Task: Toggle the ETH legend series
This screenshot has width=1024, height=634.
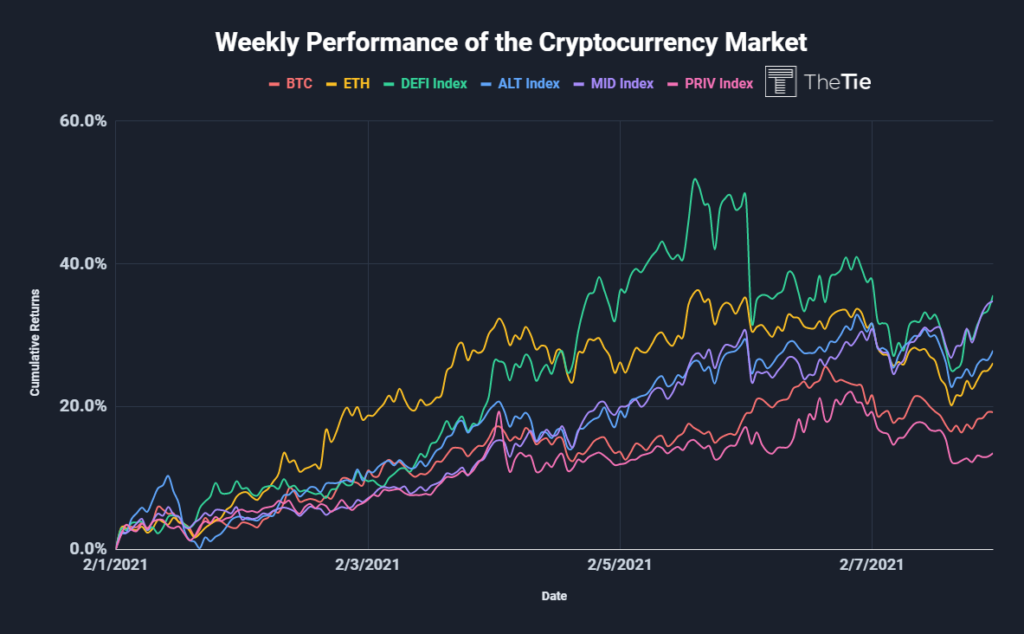Action: click(x=348, y=84)
